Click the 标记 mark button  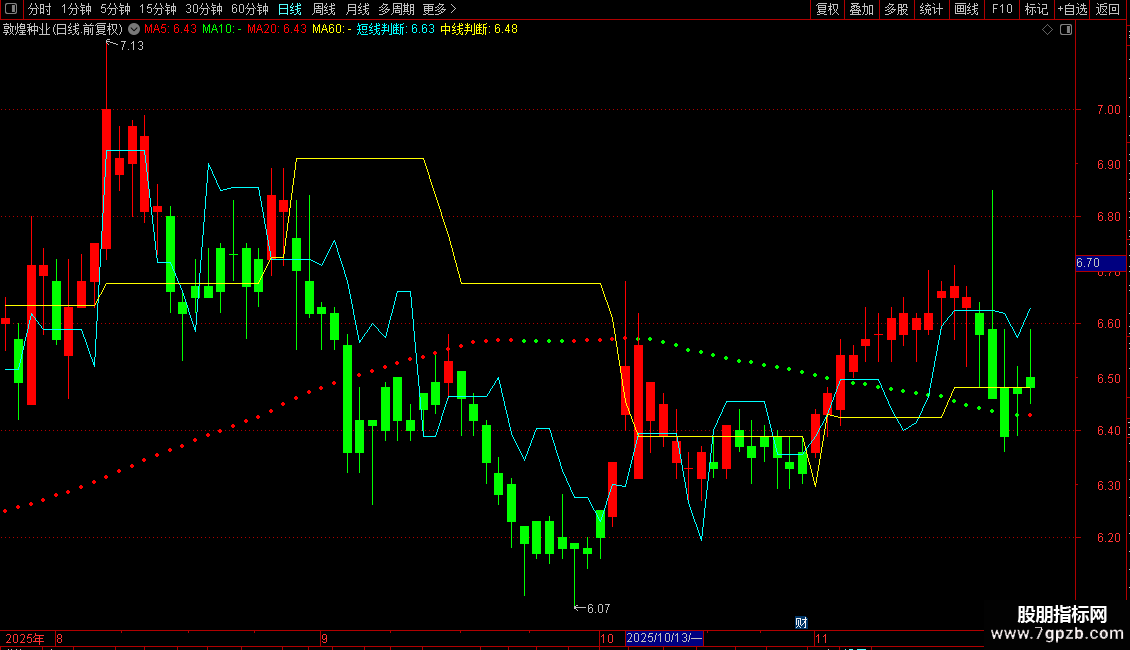pyautogui.click(x=1036, y=9)
